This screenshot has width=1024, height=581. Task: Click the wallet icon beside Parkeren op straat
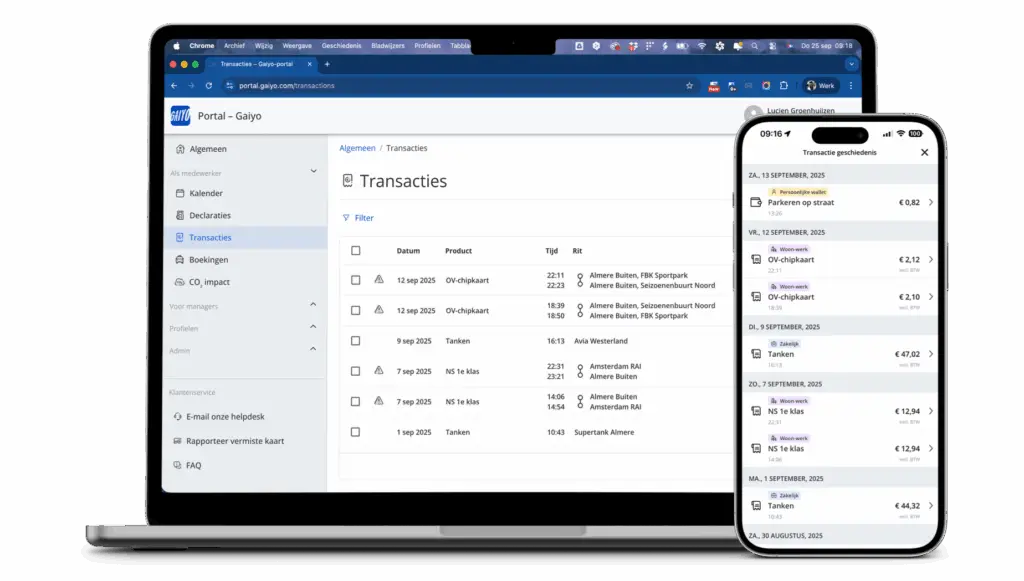756,202
